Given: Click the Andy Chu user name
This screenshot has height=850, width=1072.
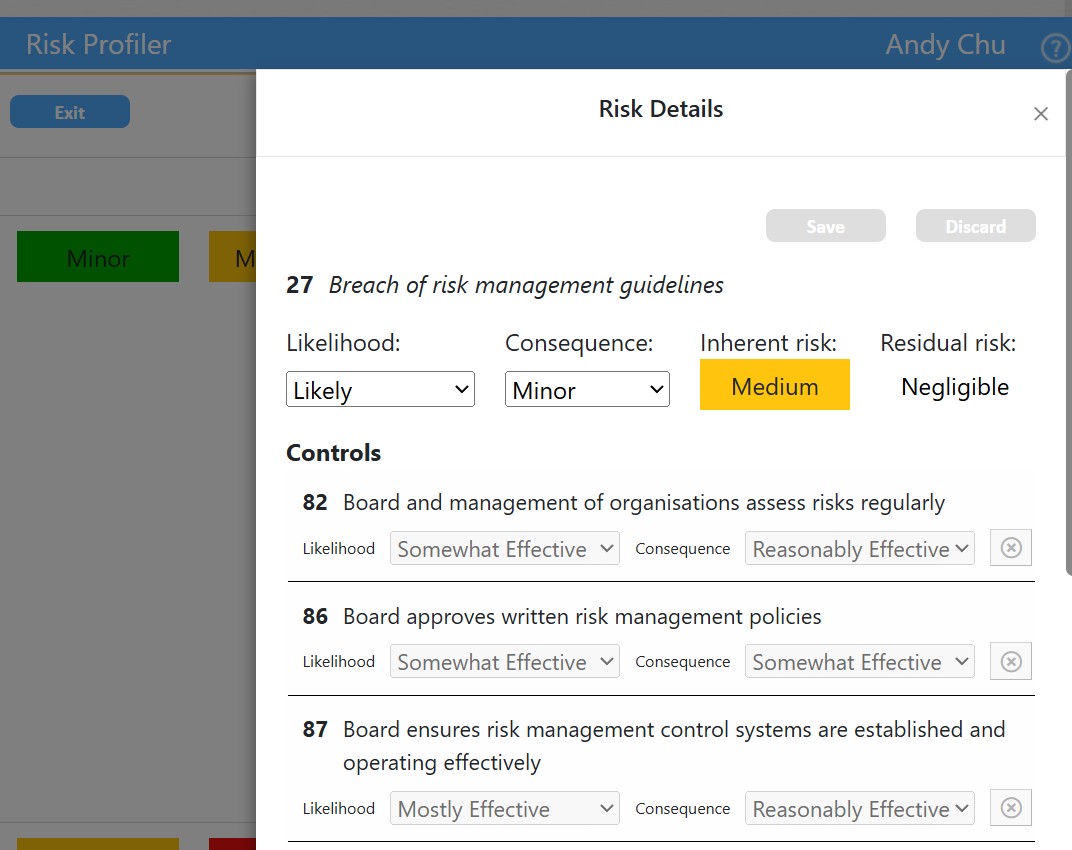Looking at the screenshot, I should 946,44.
